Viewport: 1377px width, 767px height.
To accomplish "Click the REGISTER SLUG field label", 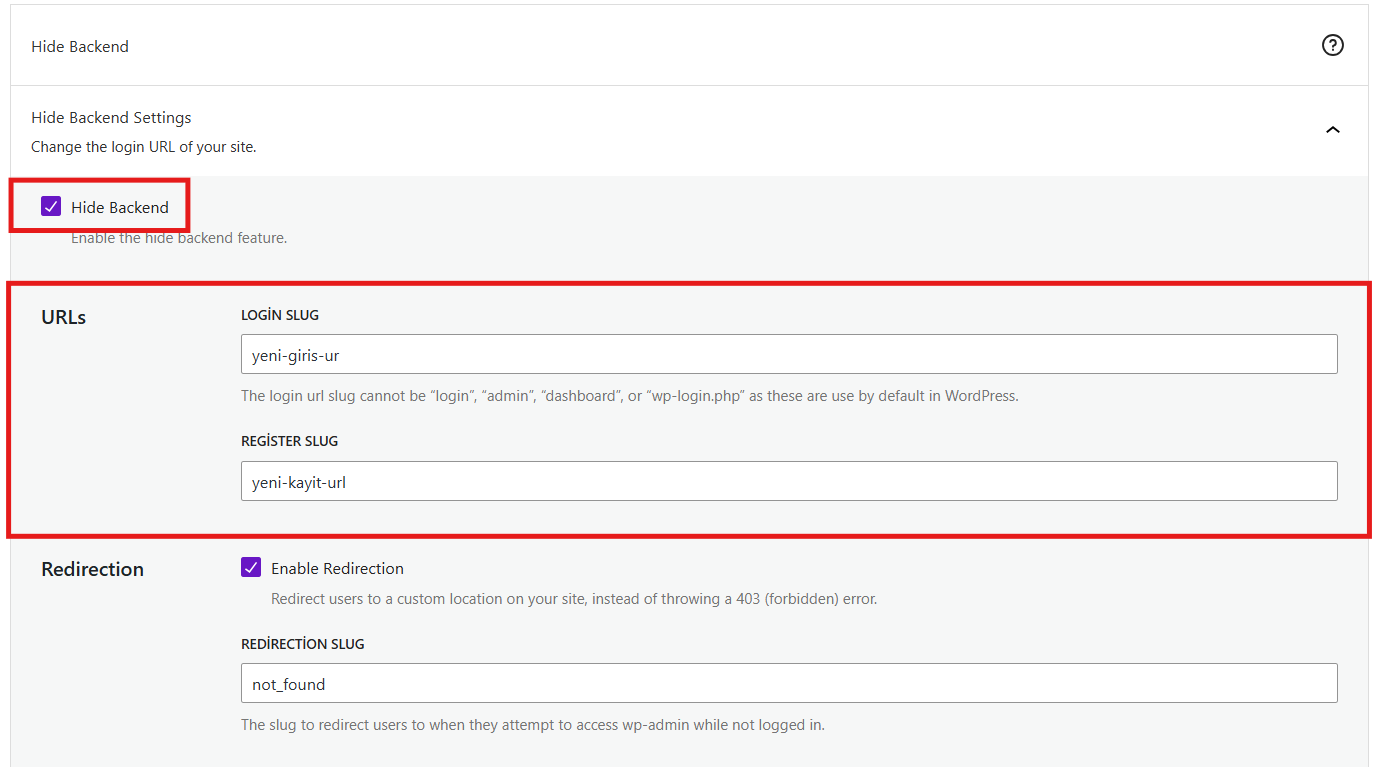I will tap(290, 441).
